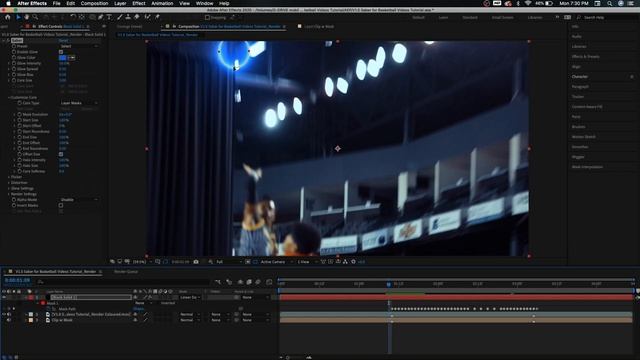
Task: Toggle Halo Intensity stopwatch icon
Action: (19, 160)
